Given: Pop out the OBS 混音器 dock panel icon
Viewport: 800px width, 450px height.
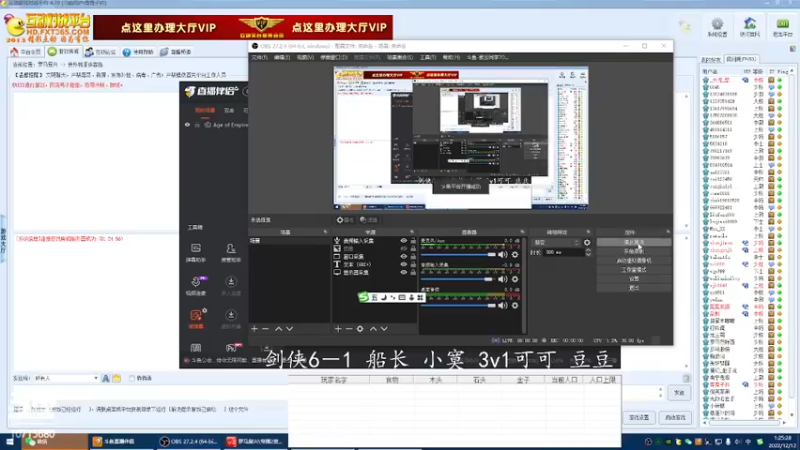Looking at the screenshot, I should pyautogui.click(x=522, y=232).
